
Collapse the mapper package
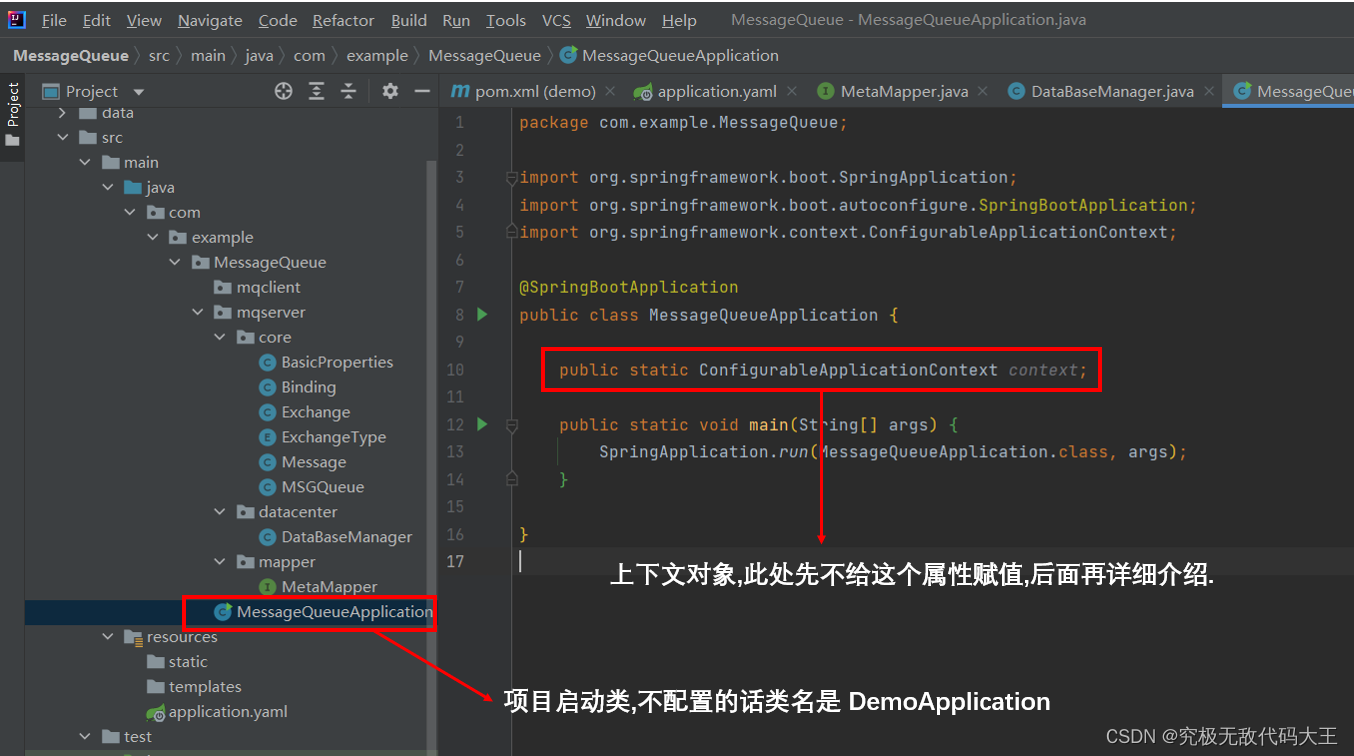219,562
